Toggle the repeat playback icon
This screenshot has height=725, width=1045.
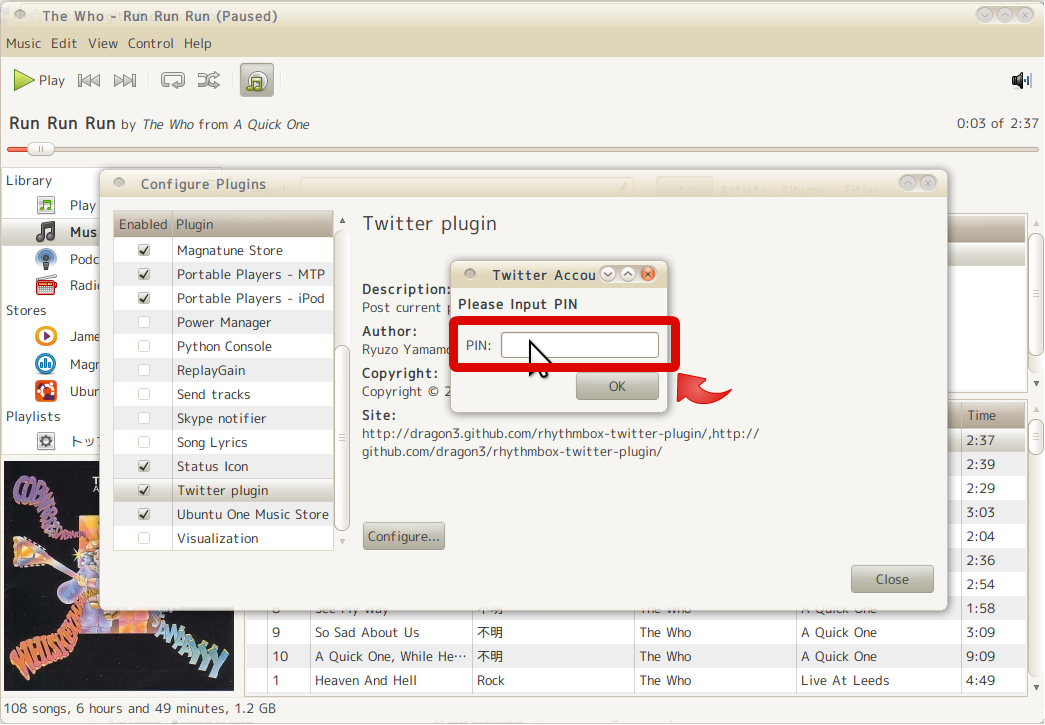coord(173,81)
